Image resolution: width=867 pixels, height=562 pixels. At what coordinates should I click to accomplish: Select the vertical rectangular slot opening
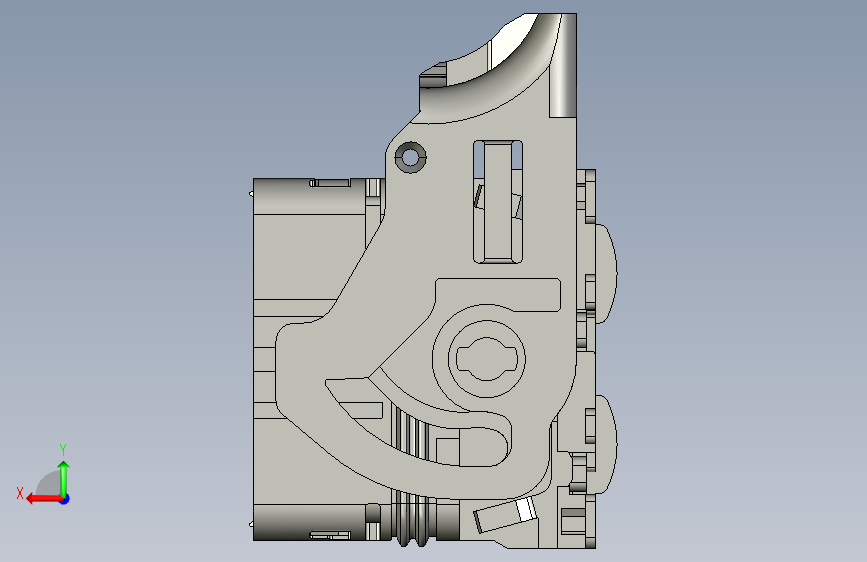point(498,201)
